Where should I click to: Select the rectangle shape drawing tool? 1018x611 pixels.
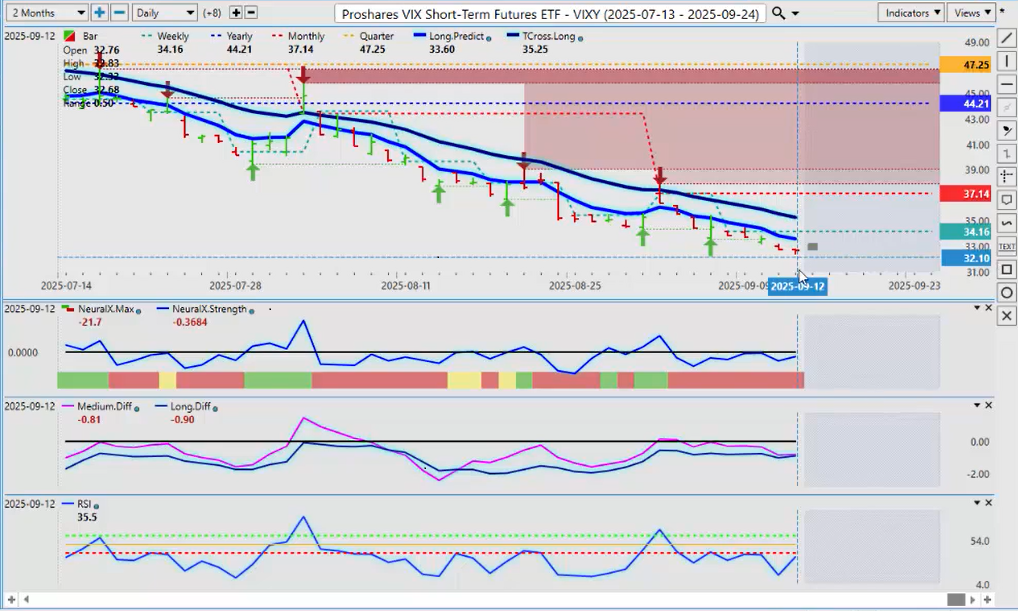[x=1006, y=269]
